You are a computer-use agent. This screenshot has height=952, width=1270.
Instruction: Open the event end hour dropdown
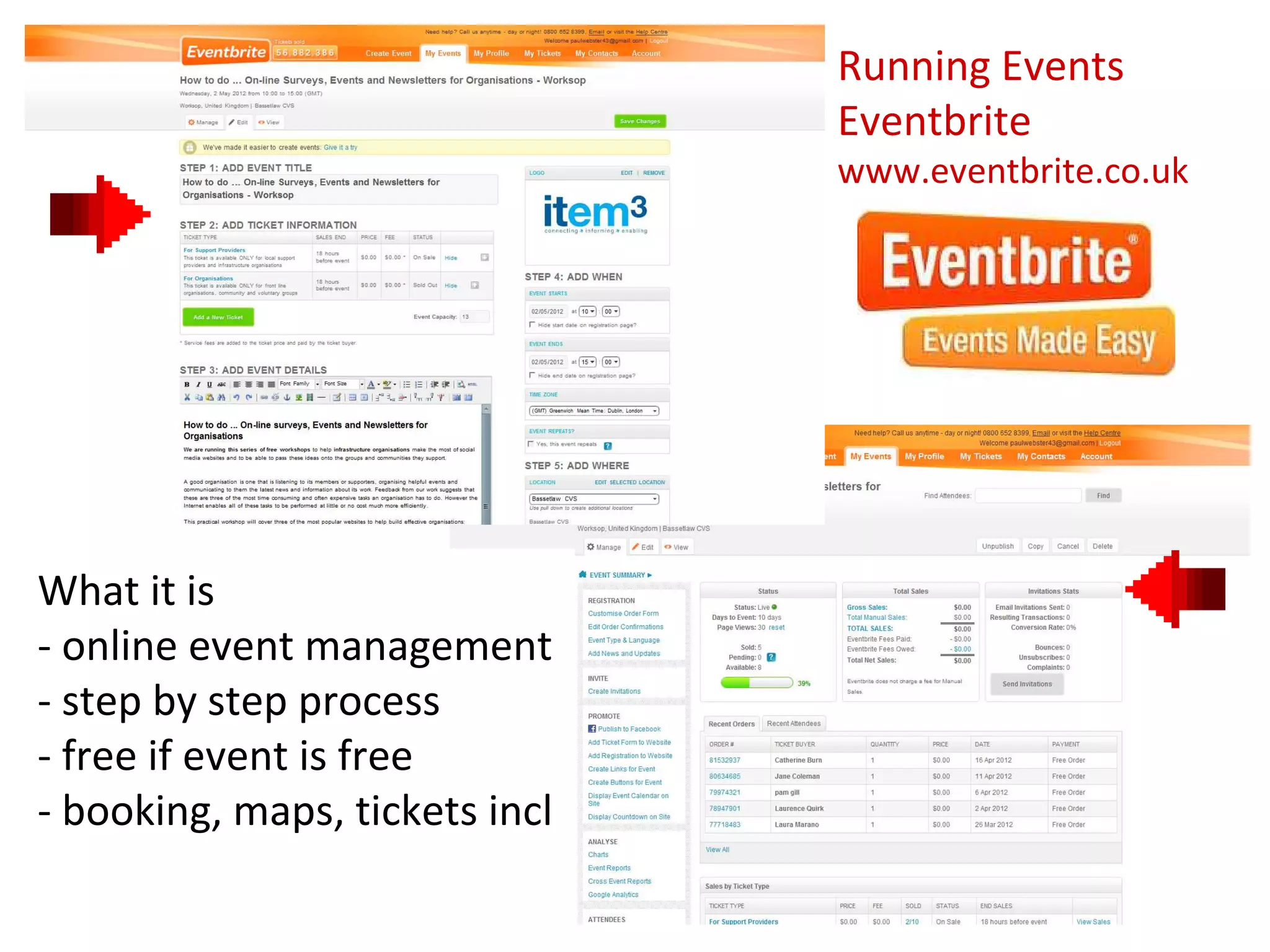[588, 362]
